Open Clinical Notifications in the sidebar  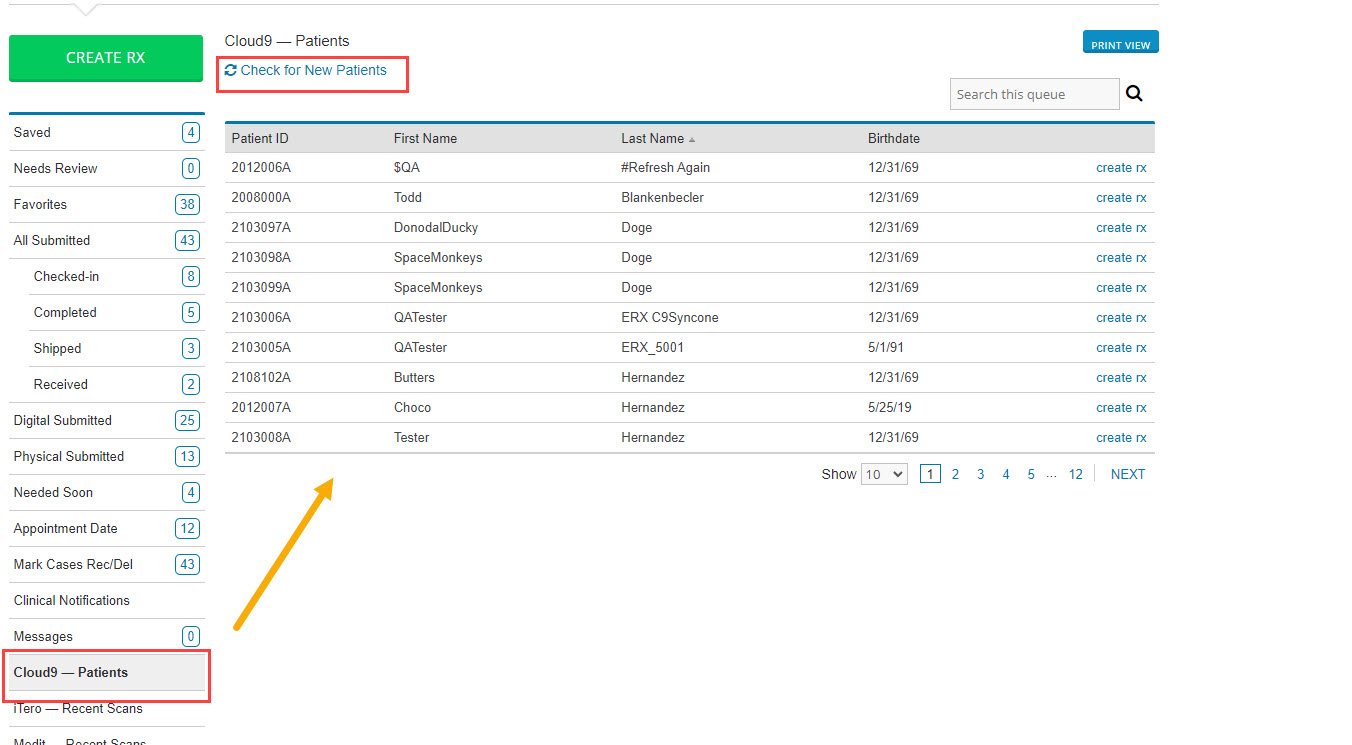[71, 600]
